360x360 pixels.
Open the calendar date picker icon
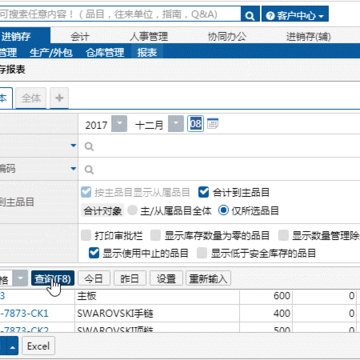(213, 124)
